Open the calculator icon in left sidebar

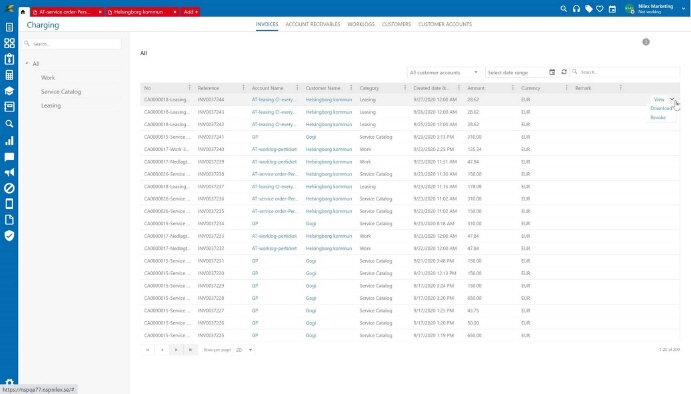(x=9, y=75)
